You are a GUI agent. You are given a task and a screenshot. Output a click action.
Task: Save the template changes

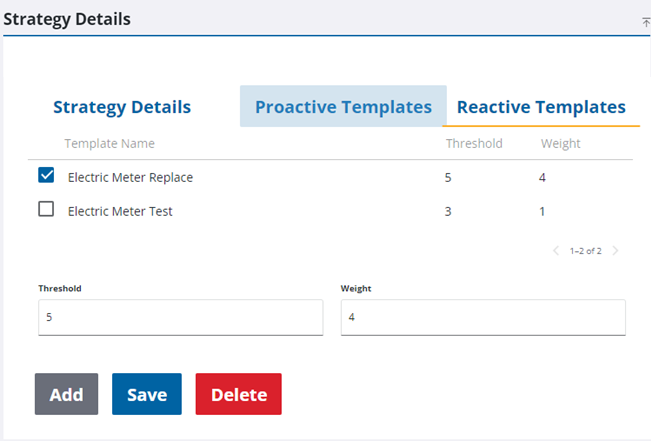point(146,394)
